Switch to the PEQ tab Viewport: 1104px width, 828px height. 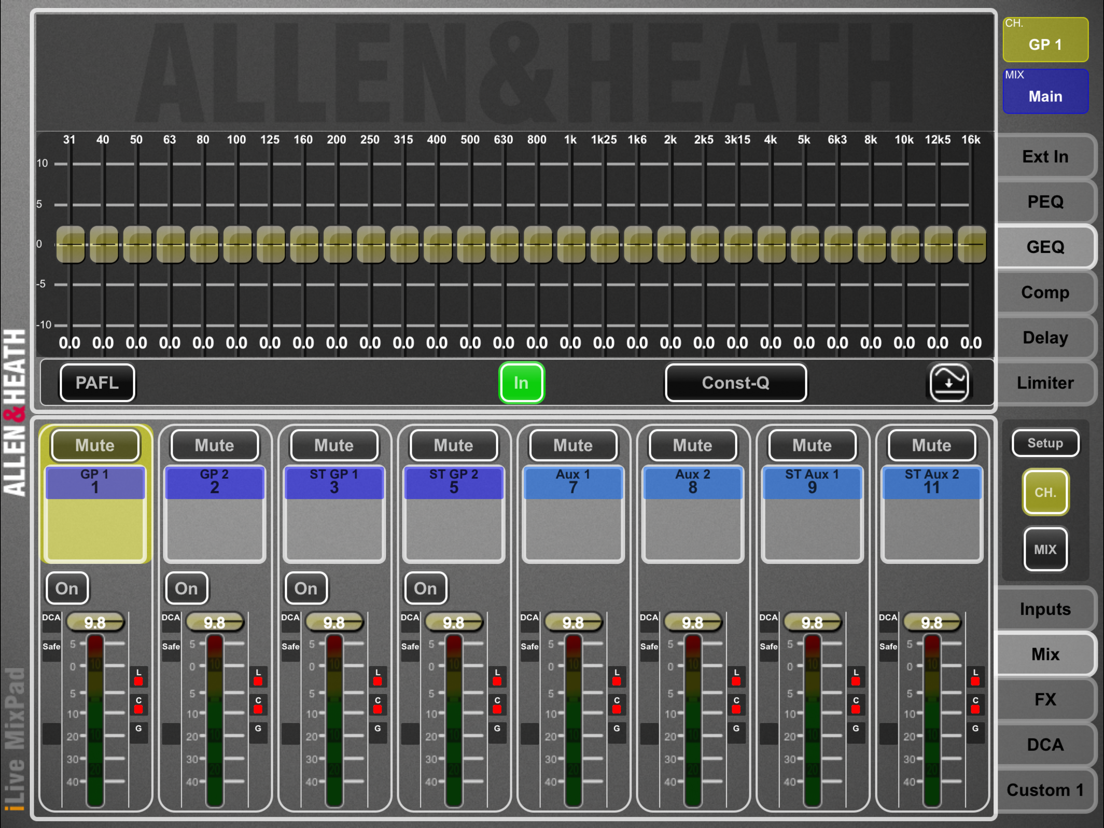(x=1046, y=201)
